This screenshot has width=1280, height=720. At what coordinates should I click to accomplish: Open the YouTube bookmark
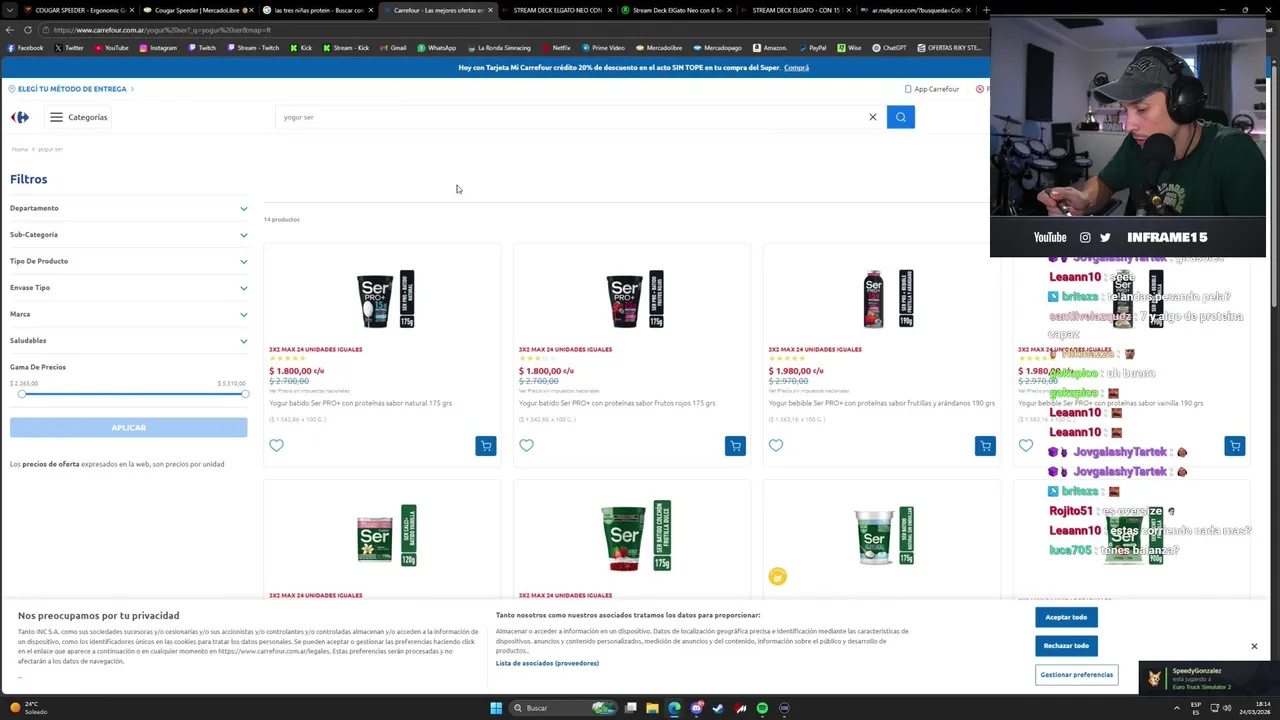point(111,48)
